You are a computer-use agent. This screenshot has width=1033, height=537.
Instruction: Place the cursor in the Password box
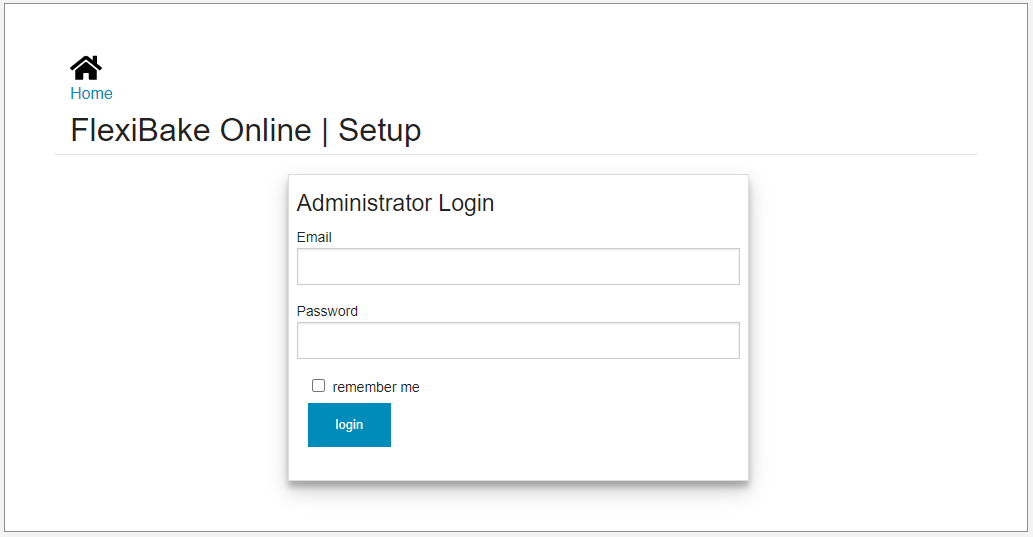click(x=518, y=341)
